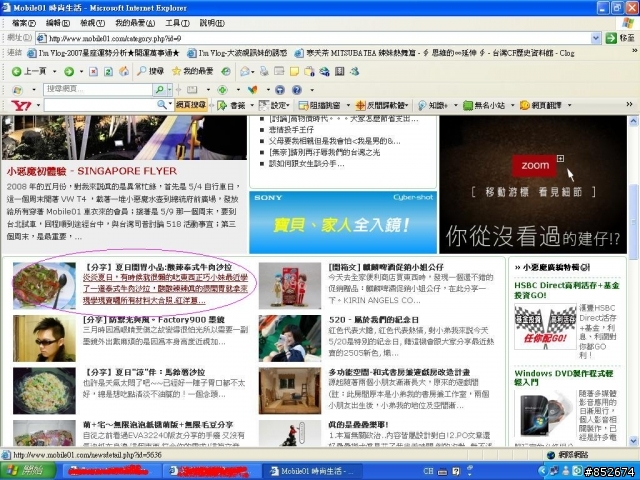
Task: Open the Factory900 墨鏡 article link
Action: [x=153, y=320]
